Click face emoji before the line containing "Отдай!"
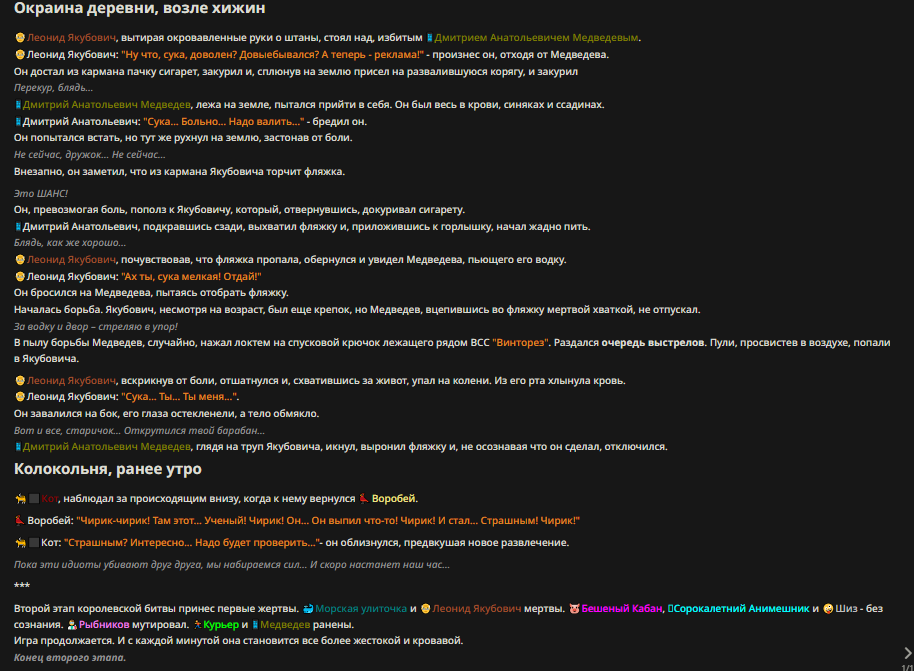Screen dimensions: 914x671 20,276
